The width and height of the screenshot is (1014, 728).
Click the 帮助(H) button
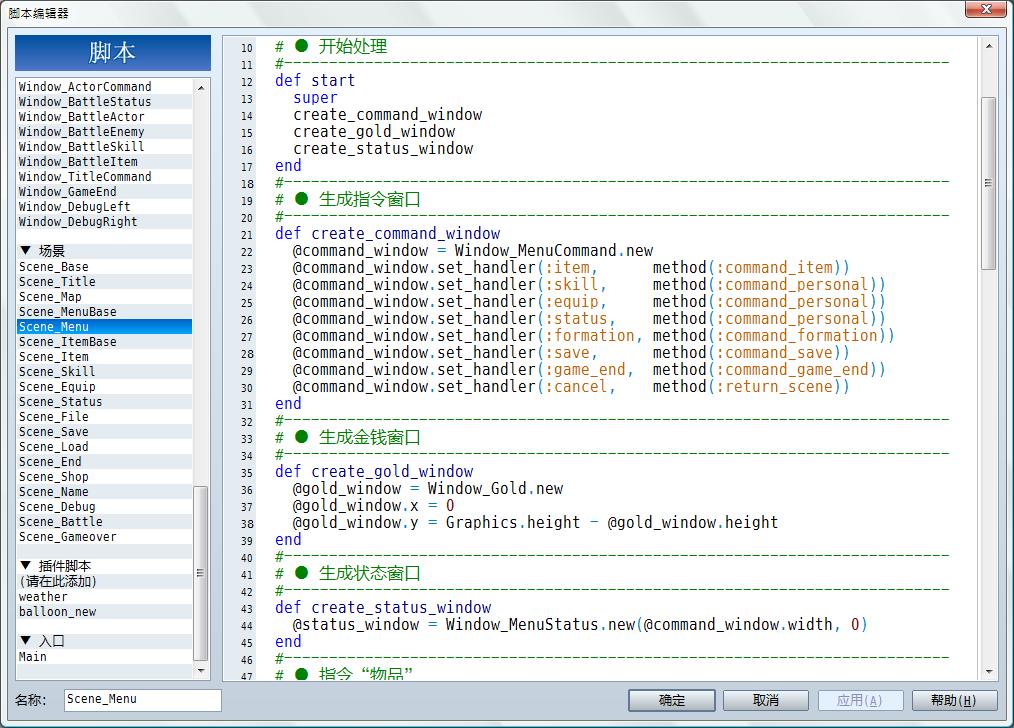(954, 700)
